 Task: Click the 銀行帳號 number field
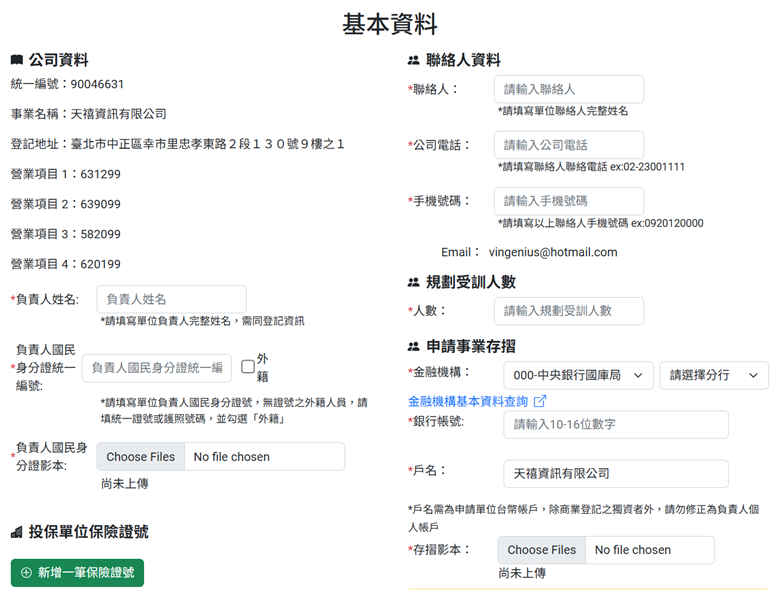click(x=615, y=425)
